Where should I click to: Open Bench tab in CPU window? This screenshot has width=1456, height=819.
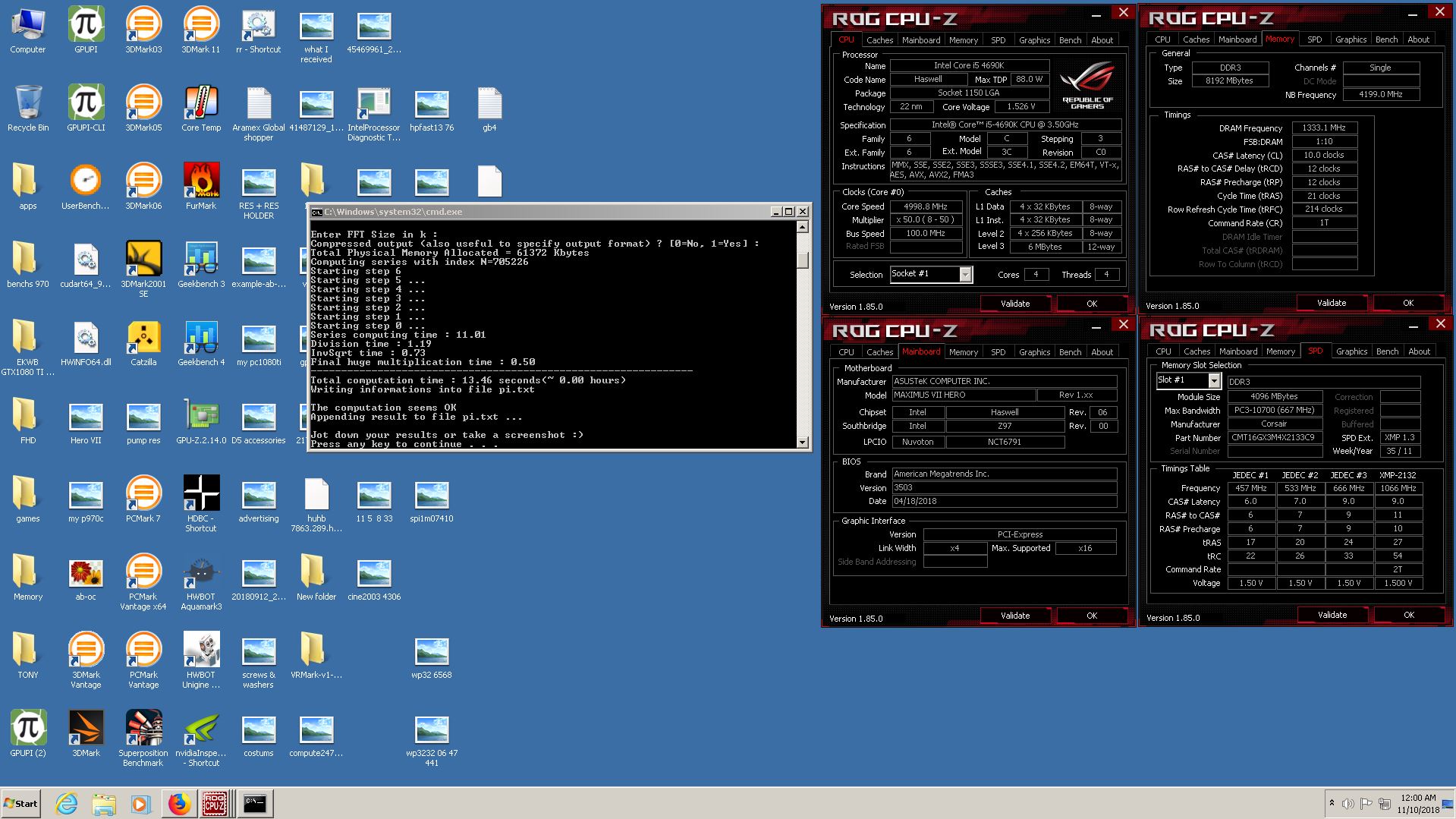1070,40
